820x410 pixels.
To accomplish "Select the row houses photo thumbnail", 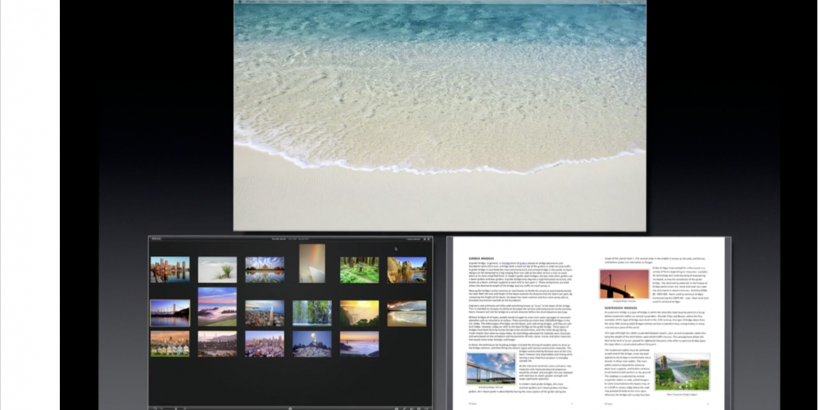I will point(170,344).
